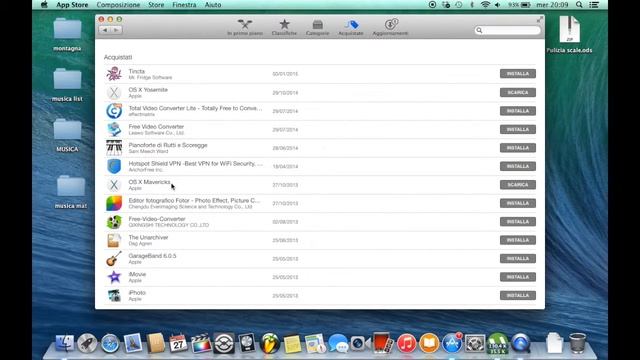The height and width of the screenshot is (360, 640).
Task: Open Notification Center list icon
Action: (594, 5)
